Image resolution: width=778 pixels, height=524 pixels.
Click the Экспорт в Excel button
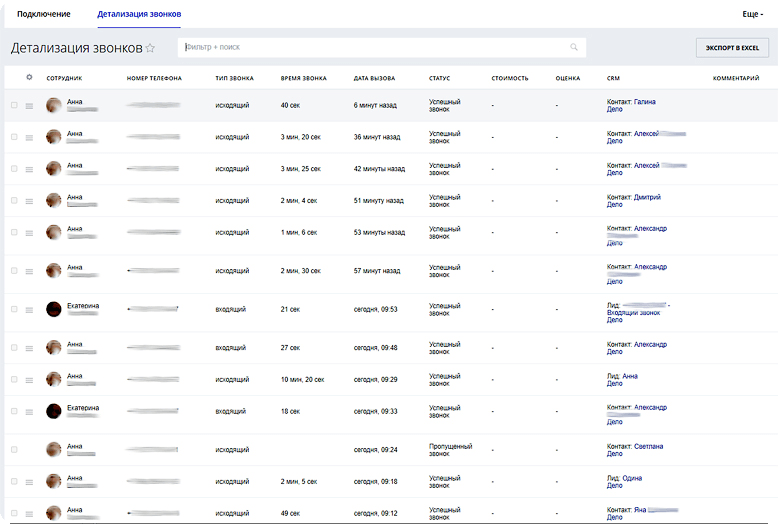[x=733, y=47]
